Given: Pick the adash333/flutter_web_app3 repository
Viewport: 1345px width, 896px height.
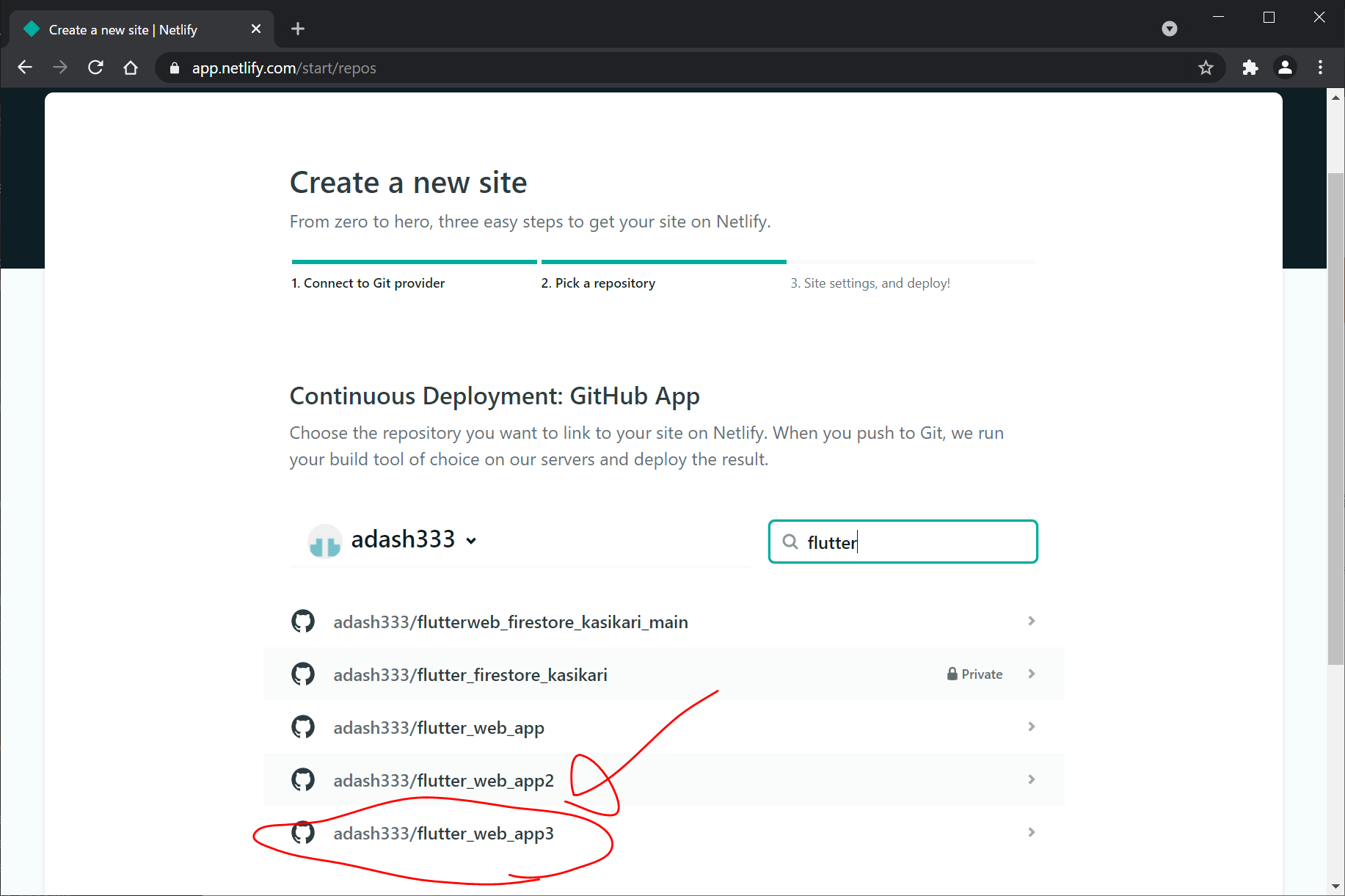Looking at the screenshot, I should pyautogui.click(x=663, y=833).
